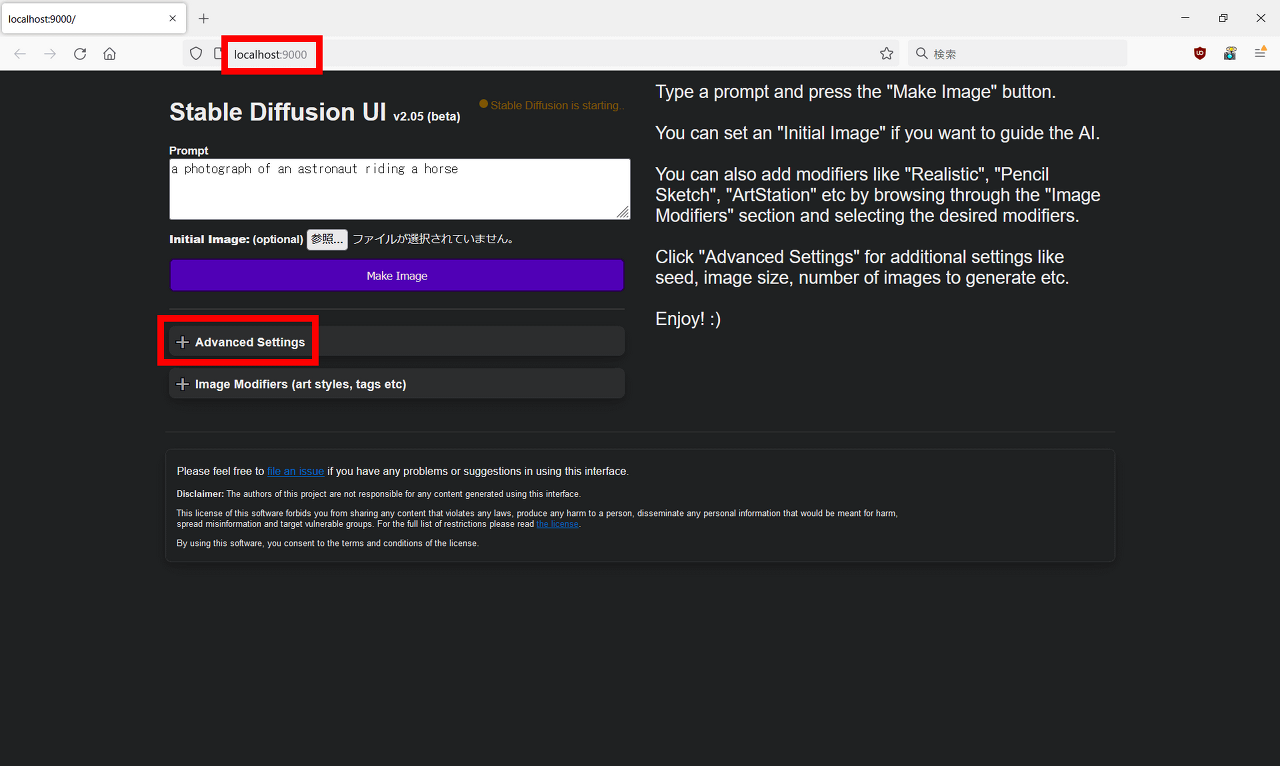Viewport: 1280px width, 766px height.
Task: Click the 'Stable Diffusion is starting' status
Action: [x=552, y=105]
